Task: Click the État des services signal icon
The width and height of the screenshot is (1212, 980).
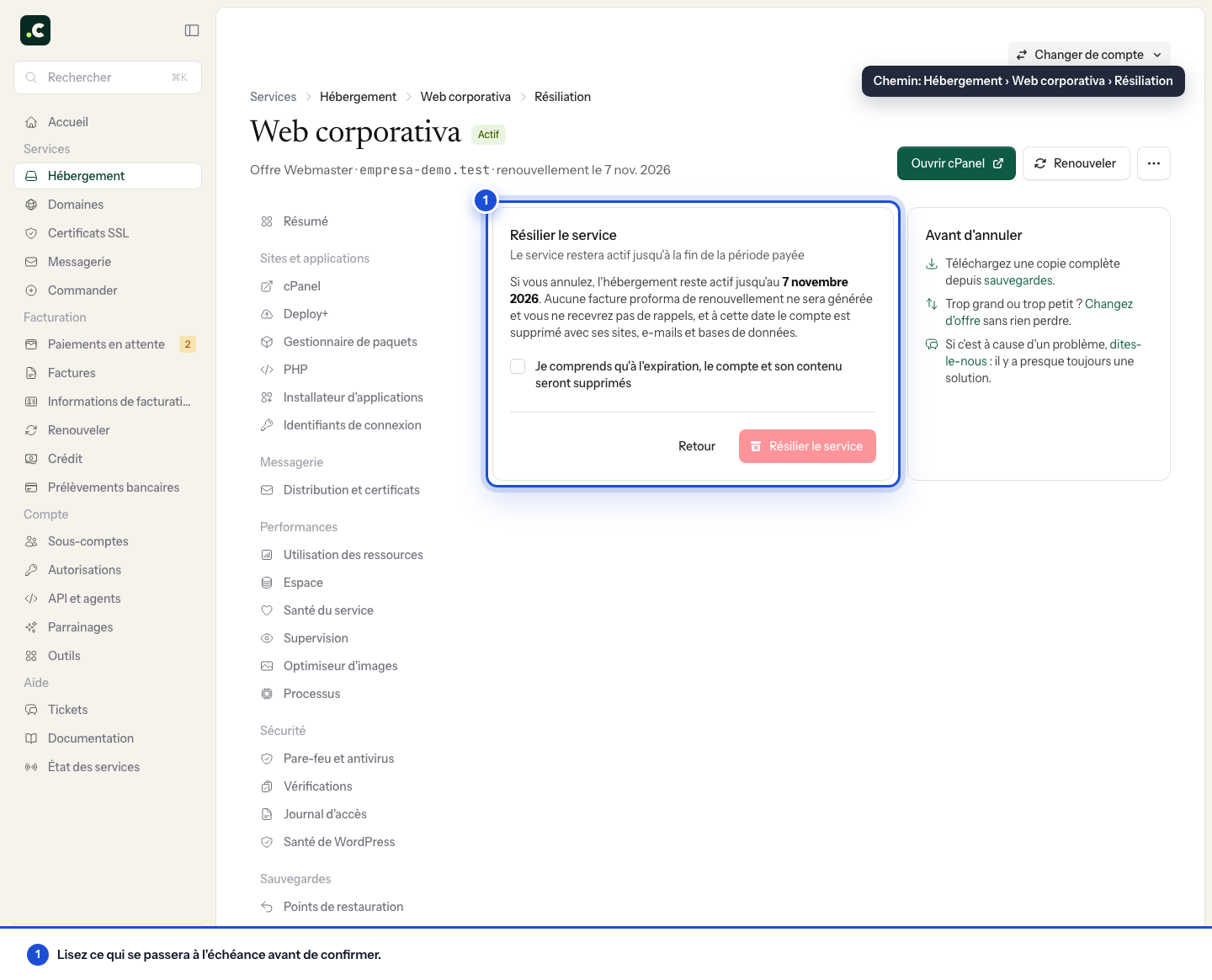Action: pyautogui.click(x=31, y=767)
